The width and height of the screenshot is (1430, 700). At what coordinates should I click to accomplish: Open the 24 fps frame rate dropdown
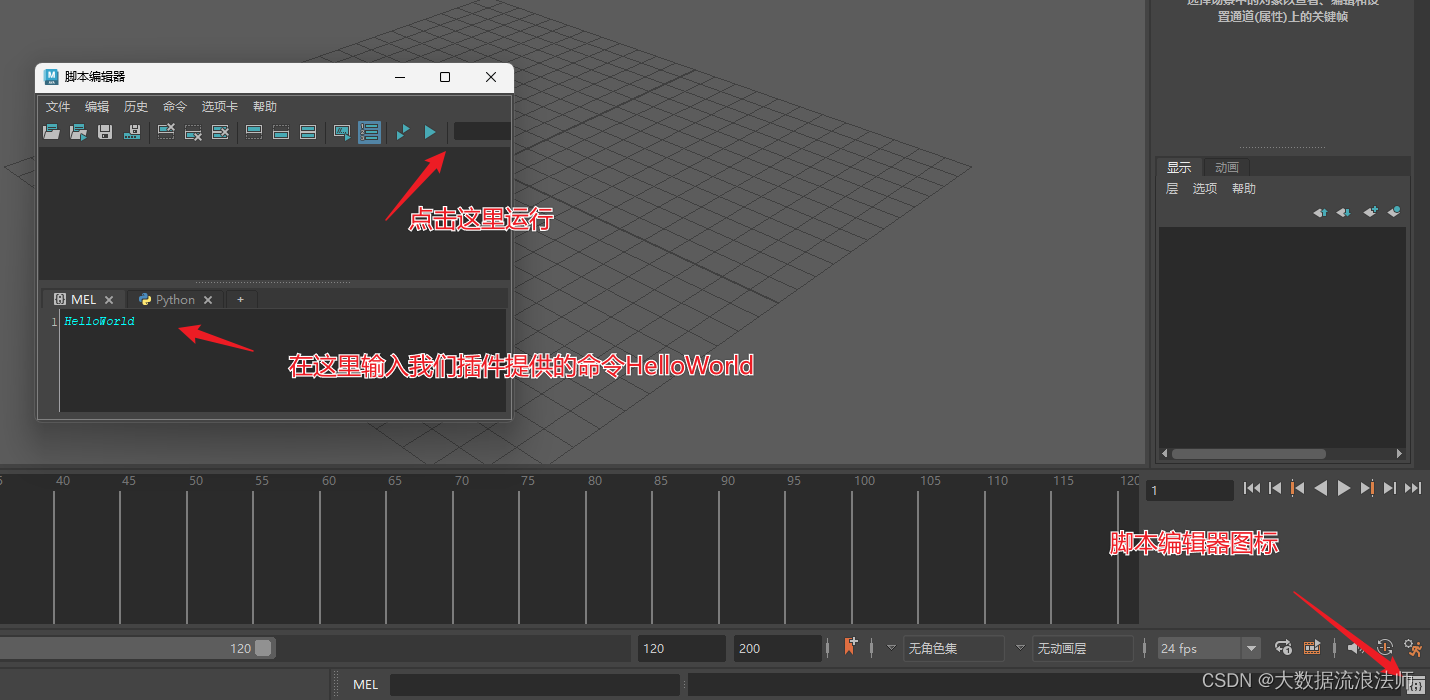click(x=1208, y=648)
